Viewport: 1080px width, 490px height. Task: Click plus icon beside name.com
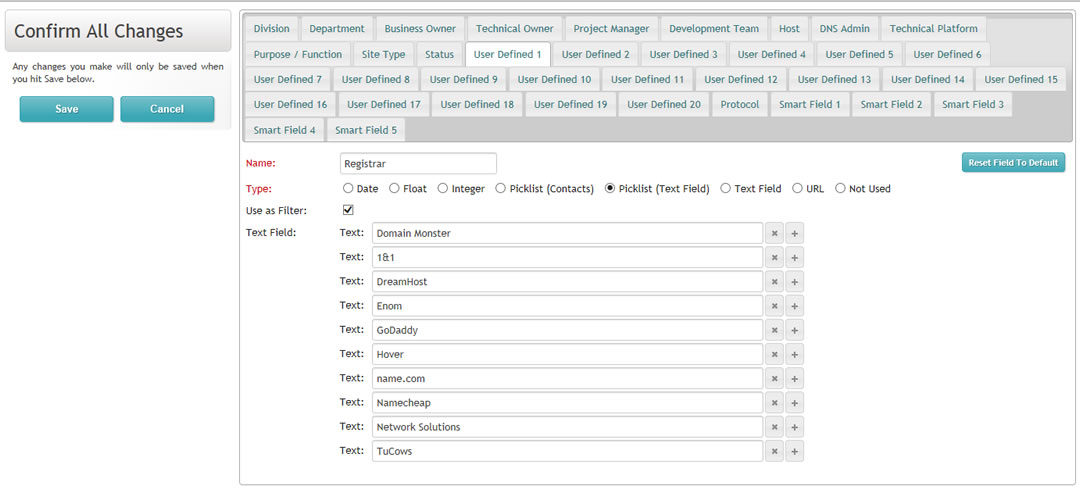[794, 378]
